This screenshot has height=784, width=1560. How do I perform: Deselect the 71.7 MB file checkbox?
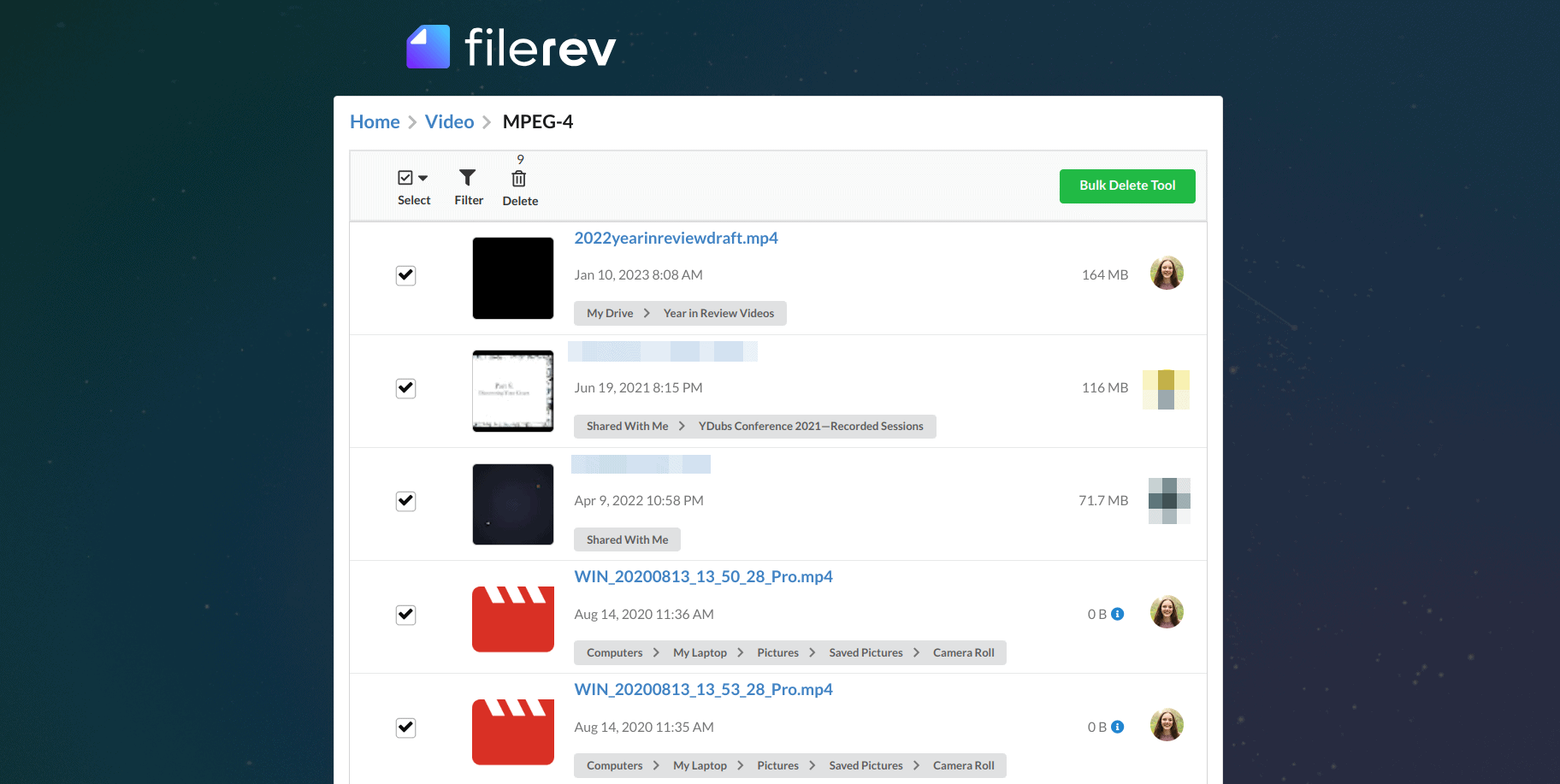[406, 501]
